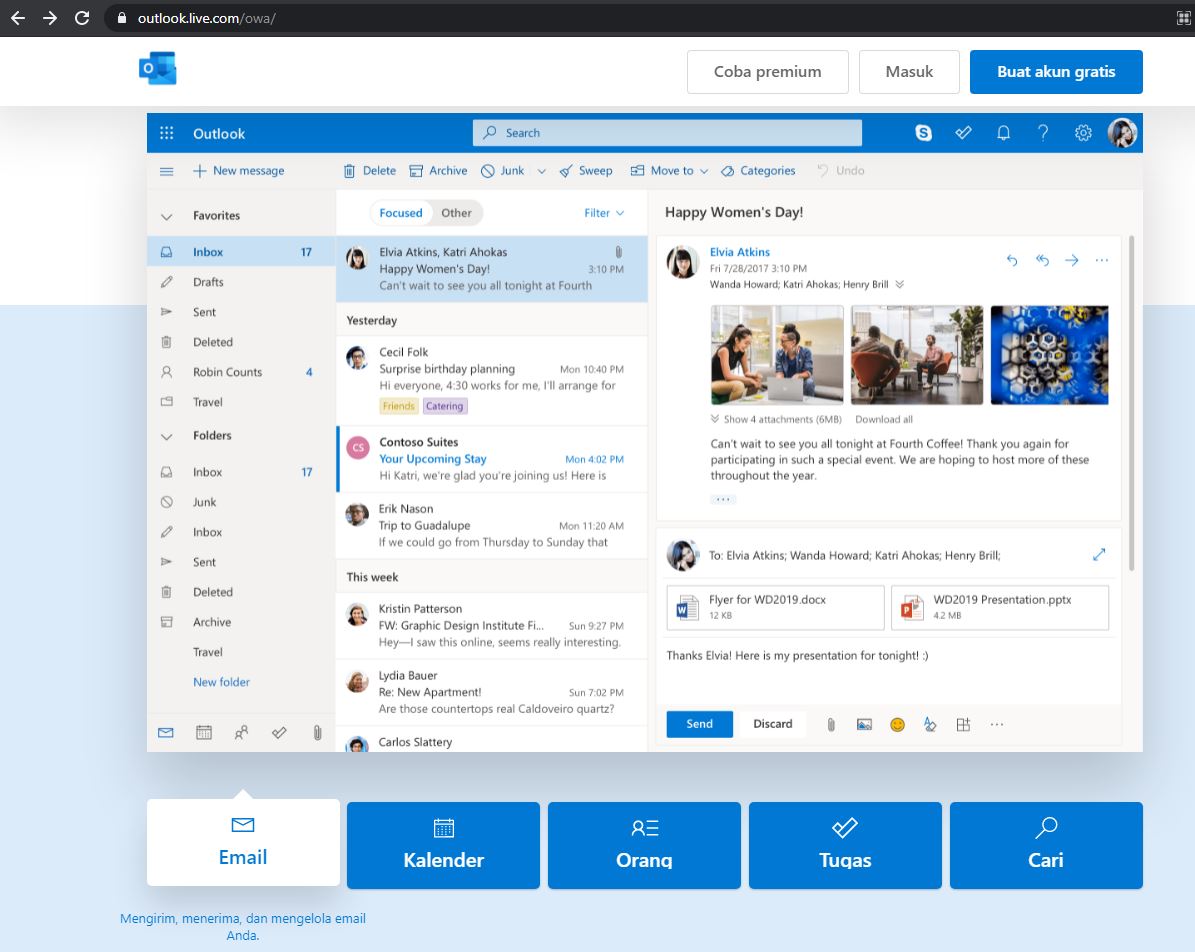
Task: Open the app launcher grid icon
Action: pyautogui.click(x=166, y=133)
